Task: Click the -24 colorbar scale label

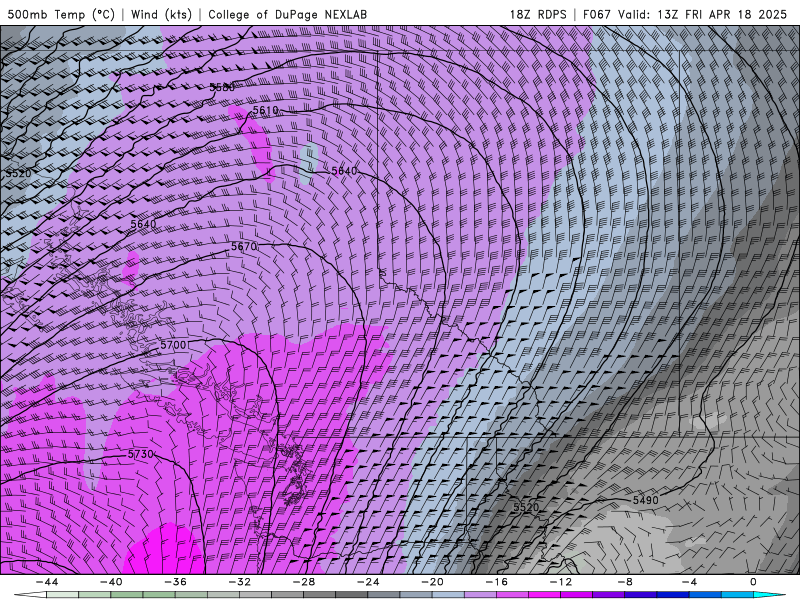Action: 368,582
